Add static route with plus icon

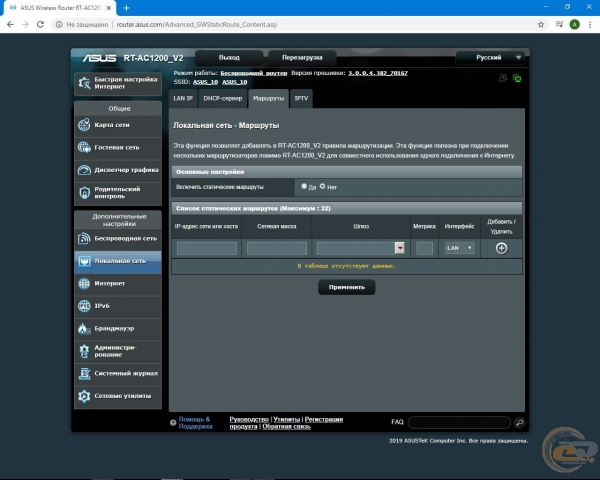(x=501, y=248)
